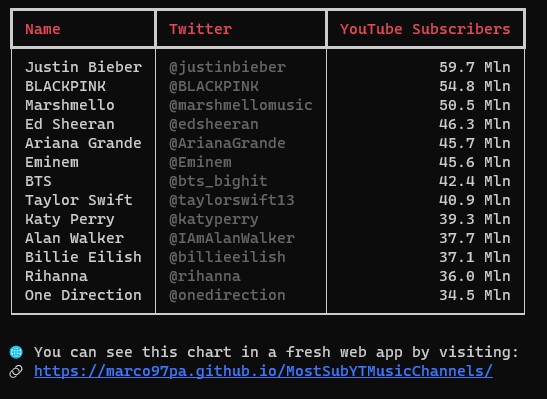Screen dimensions: 547x399
Task: Select the @taylorswift13 handle
Action: (232, 200)
